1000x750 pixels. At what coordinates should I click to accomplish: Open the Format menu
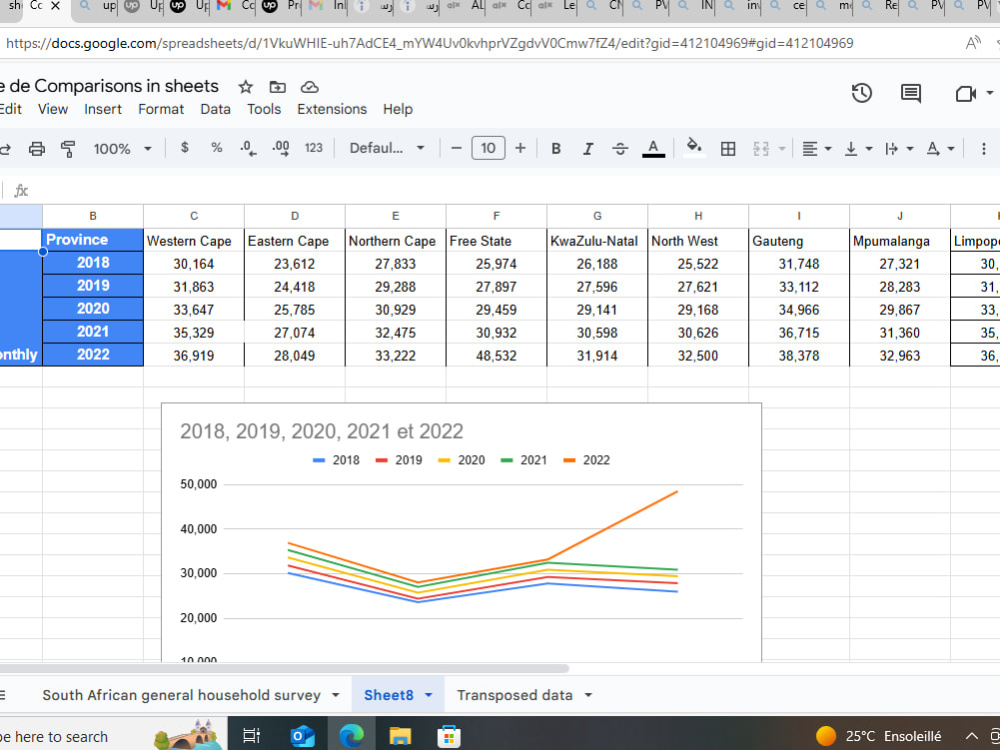[161, 109]
